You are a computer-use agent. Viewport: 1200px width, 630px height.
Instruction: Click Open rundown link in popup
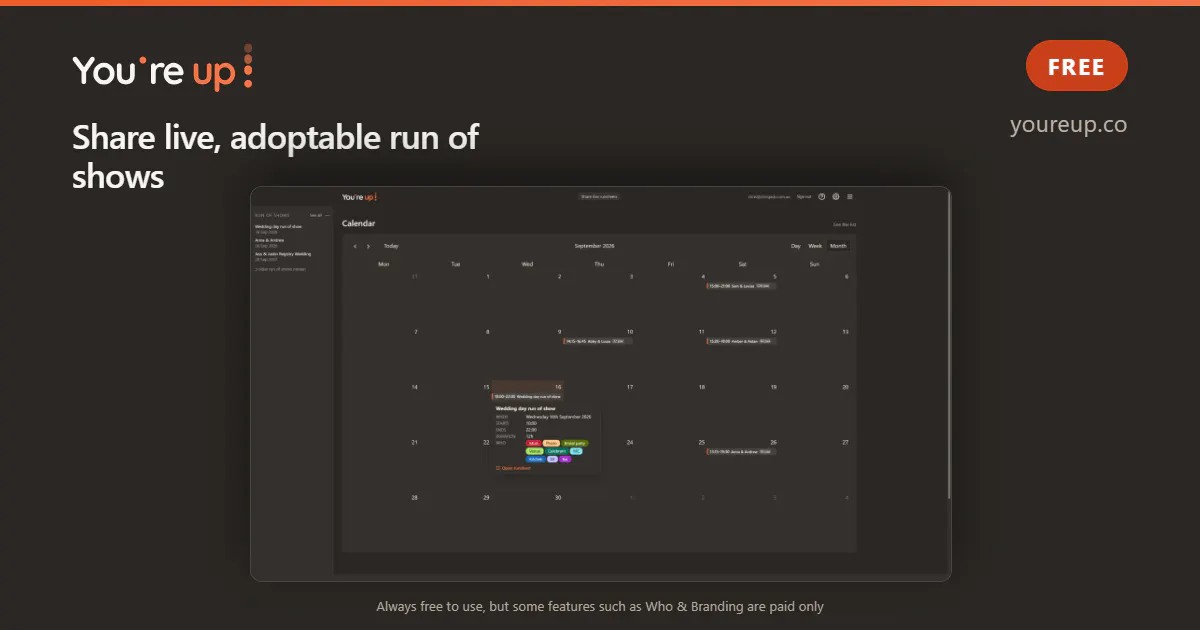coord(513,468)
